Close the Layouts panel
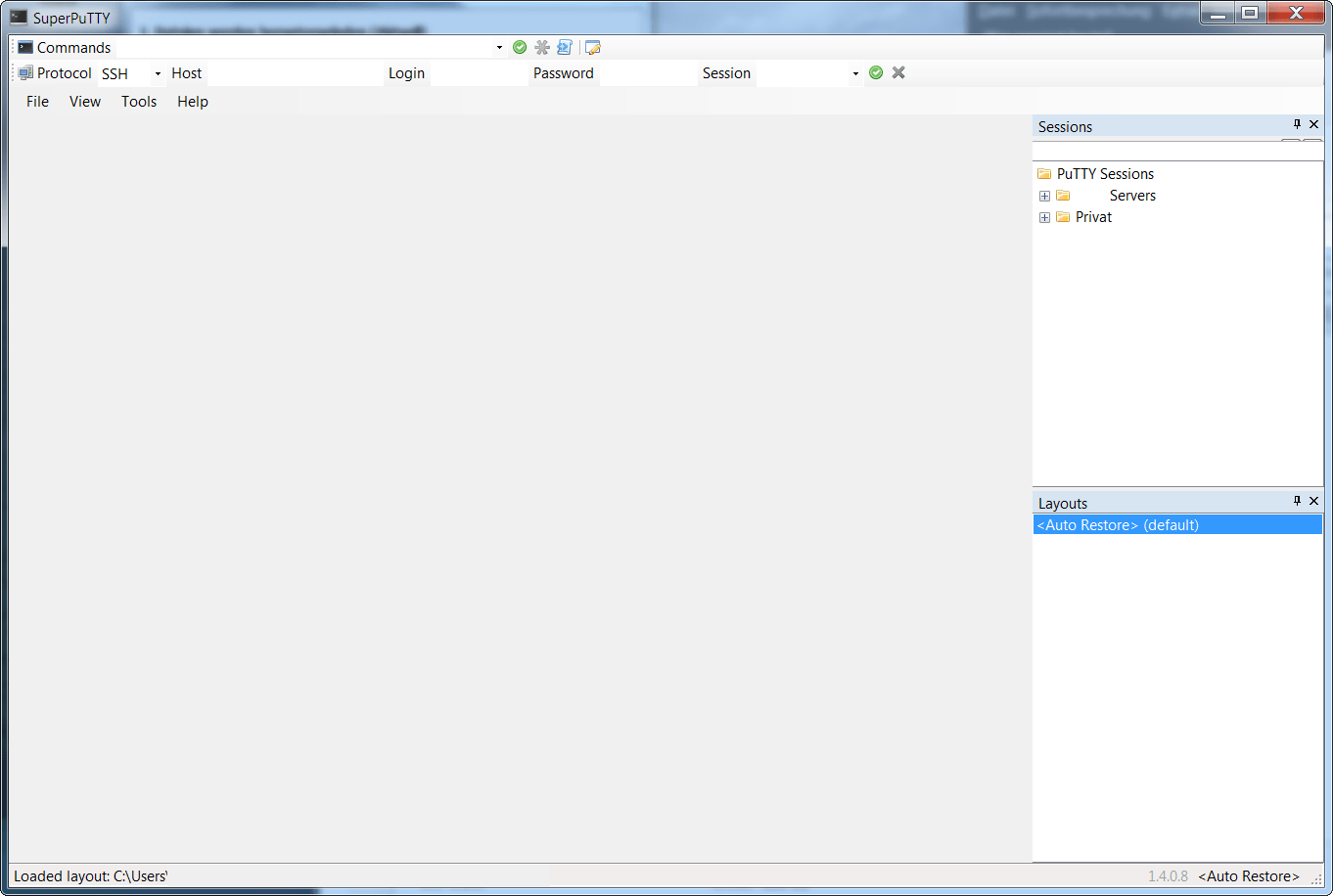This screenshot has height=896, width=1333. pyautogui.click(x=1314, y=501)
